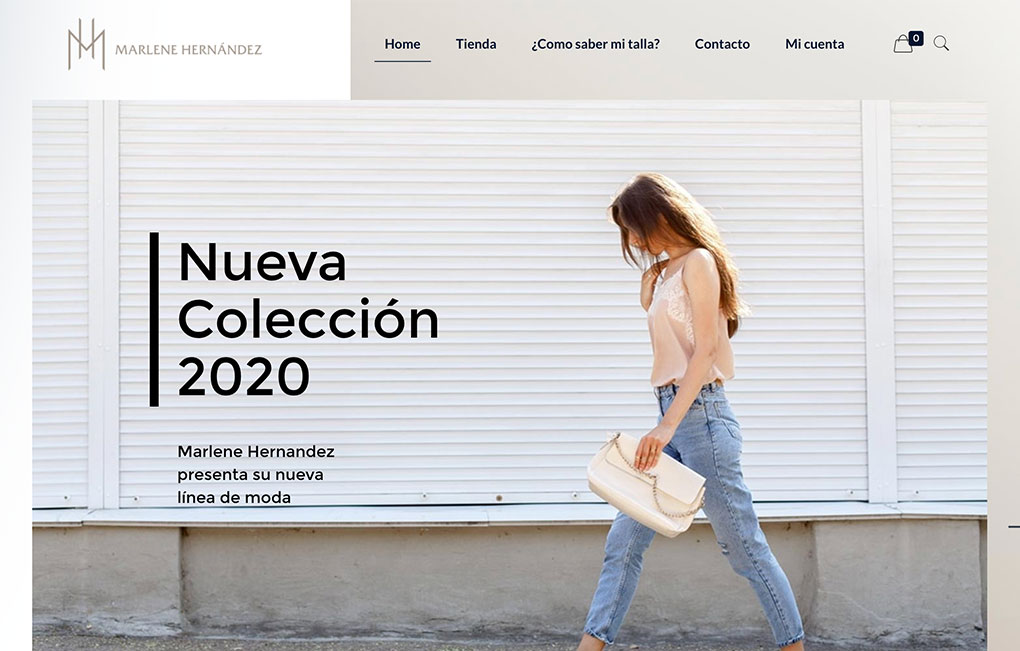Navigate to Contacto
The width and height of the screenshot is (1020, 651).
pos(722,44)
